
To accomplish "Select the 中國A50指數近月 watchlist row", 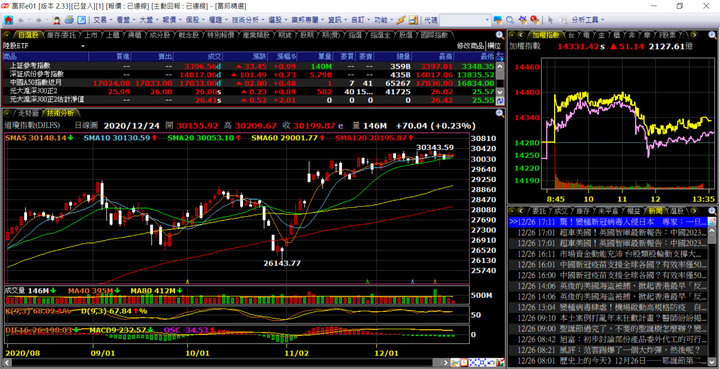I will tap(248, 83).
